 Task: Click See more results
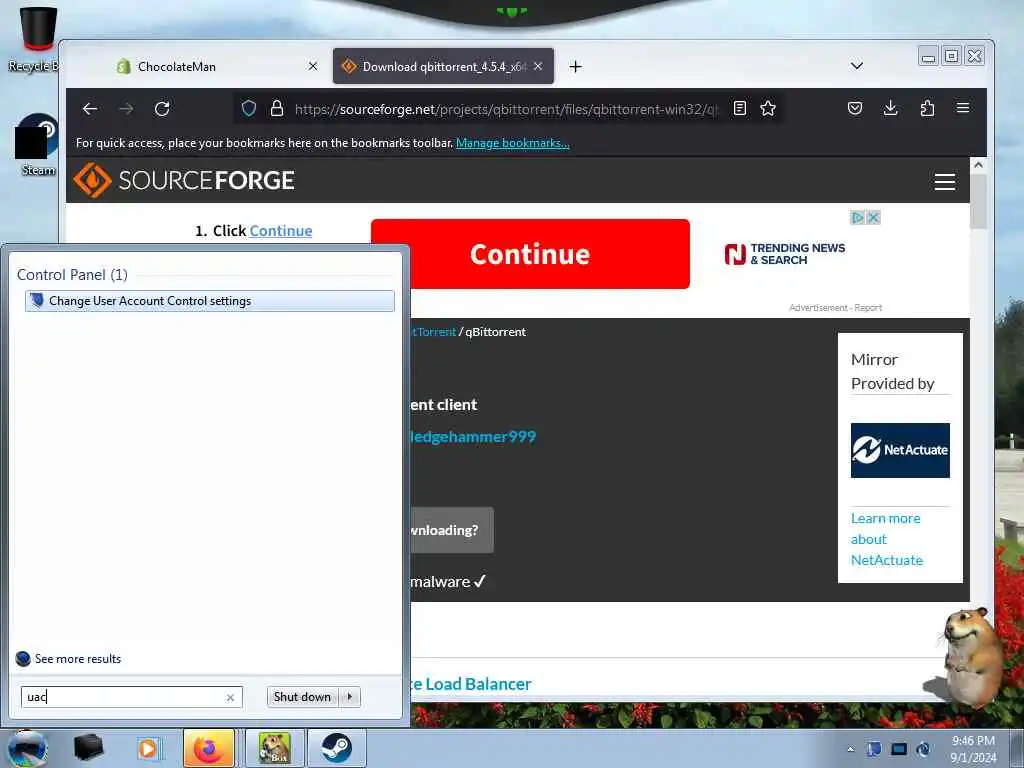69,658
